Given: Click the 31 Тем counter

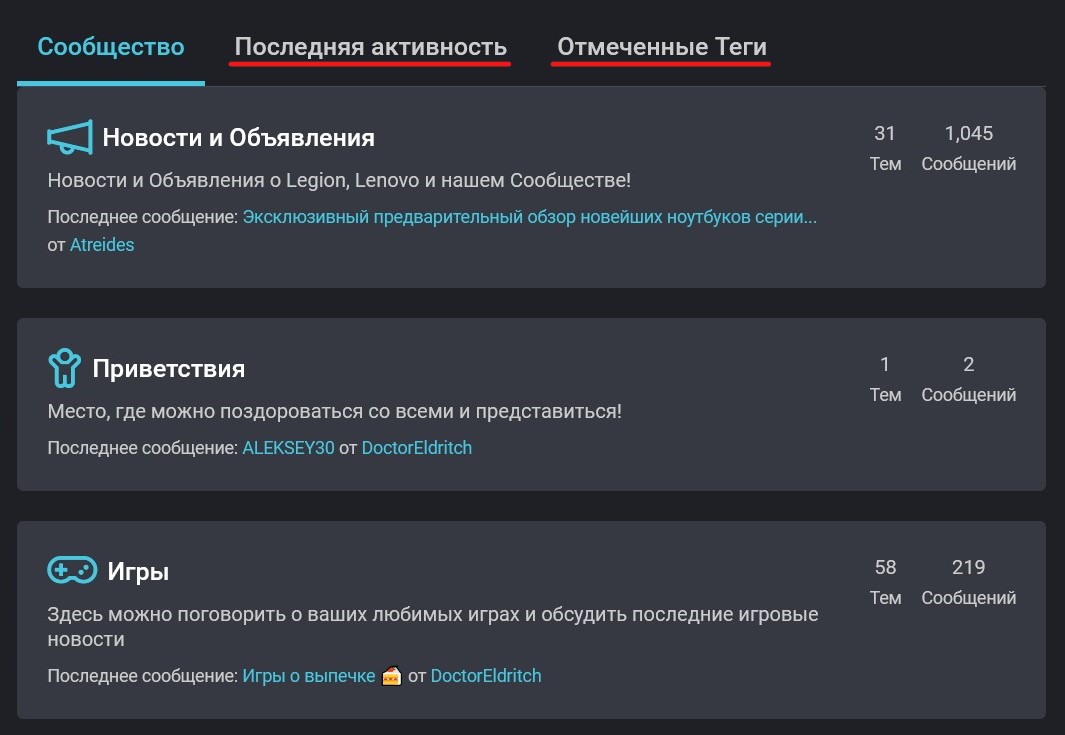Looking at the screenshot, I should (885, 148).
